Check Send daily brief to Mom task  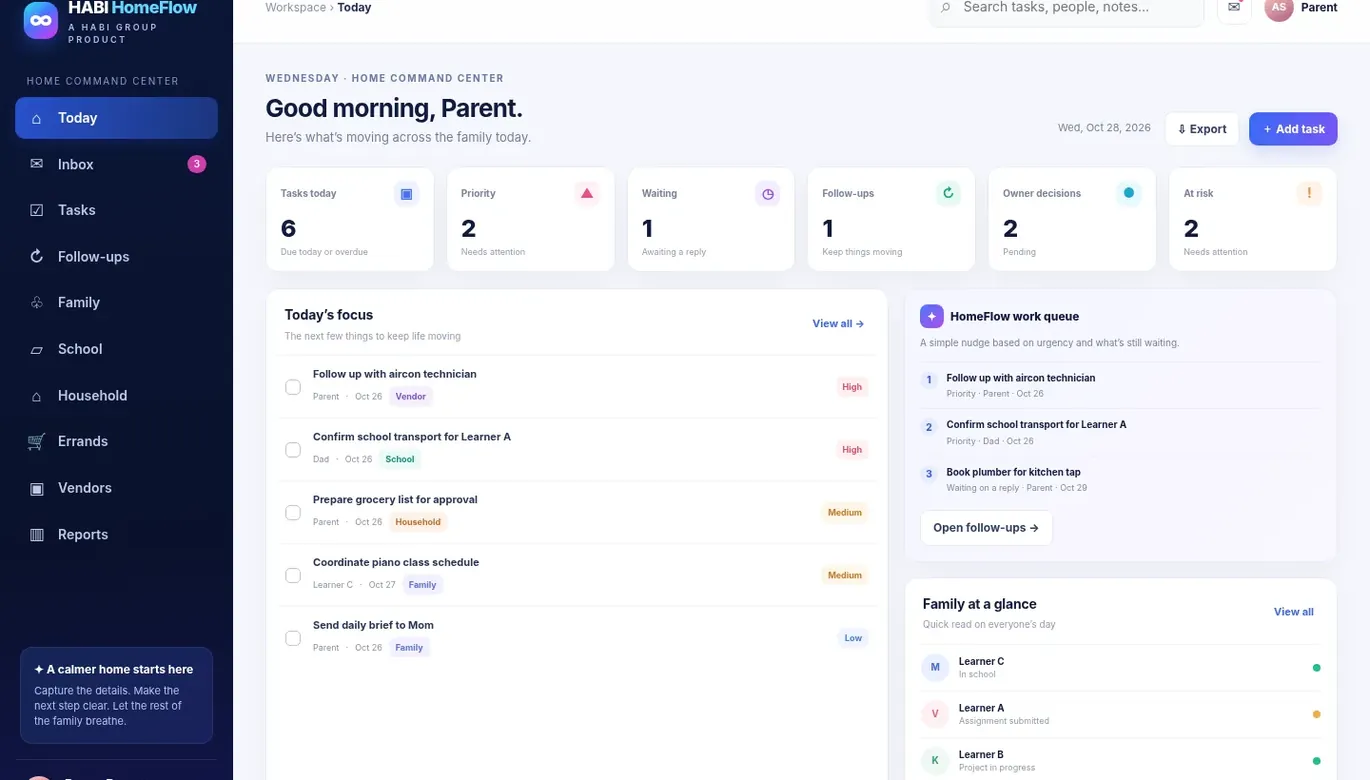[293, 638]
